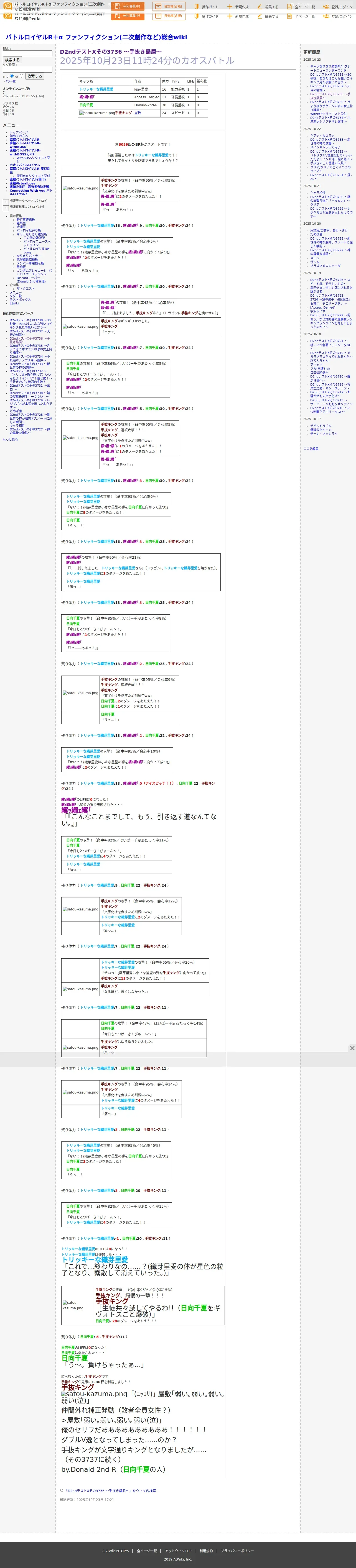Open Connecting With you バトルロイヤル！ link
The image size is (356, 1568).
(30, 192)
